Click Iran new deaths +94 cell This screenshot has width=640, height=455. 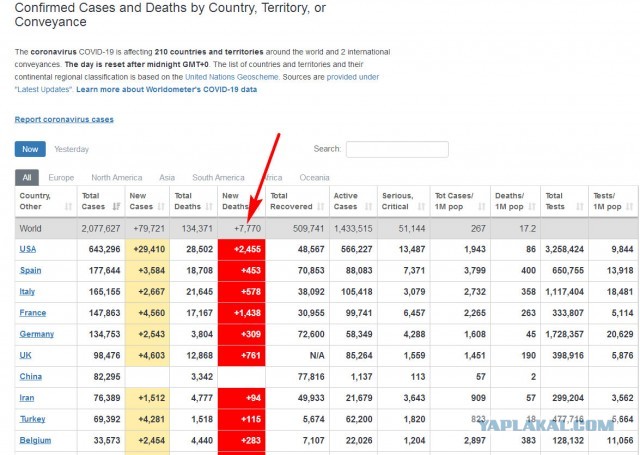tap(242, 397)
